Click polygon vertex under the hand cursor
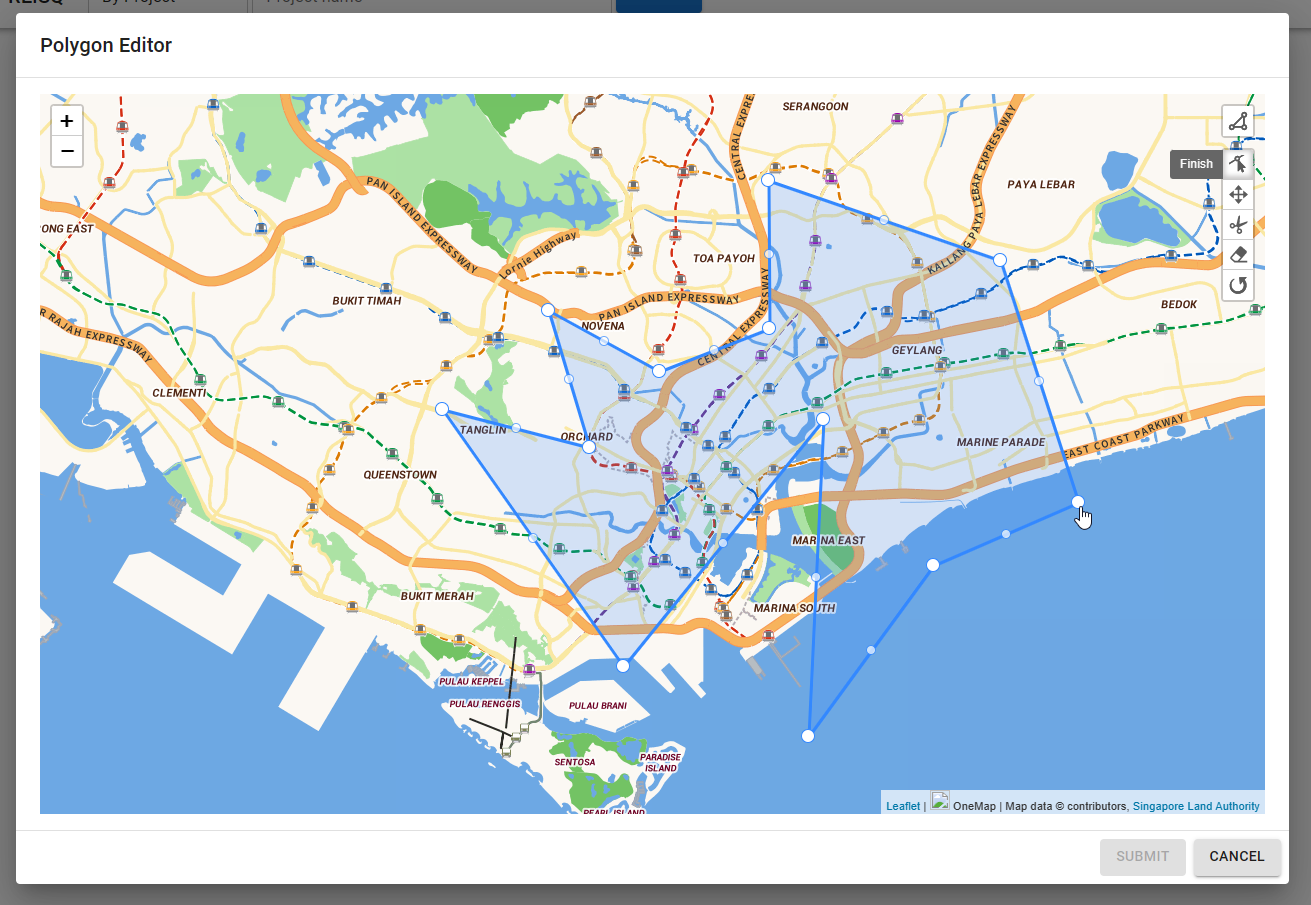 coord(1077,502)
